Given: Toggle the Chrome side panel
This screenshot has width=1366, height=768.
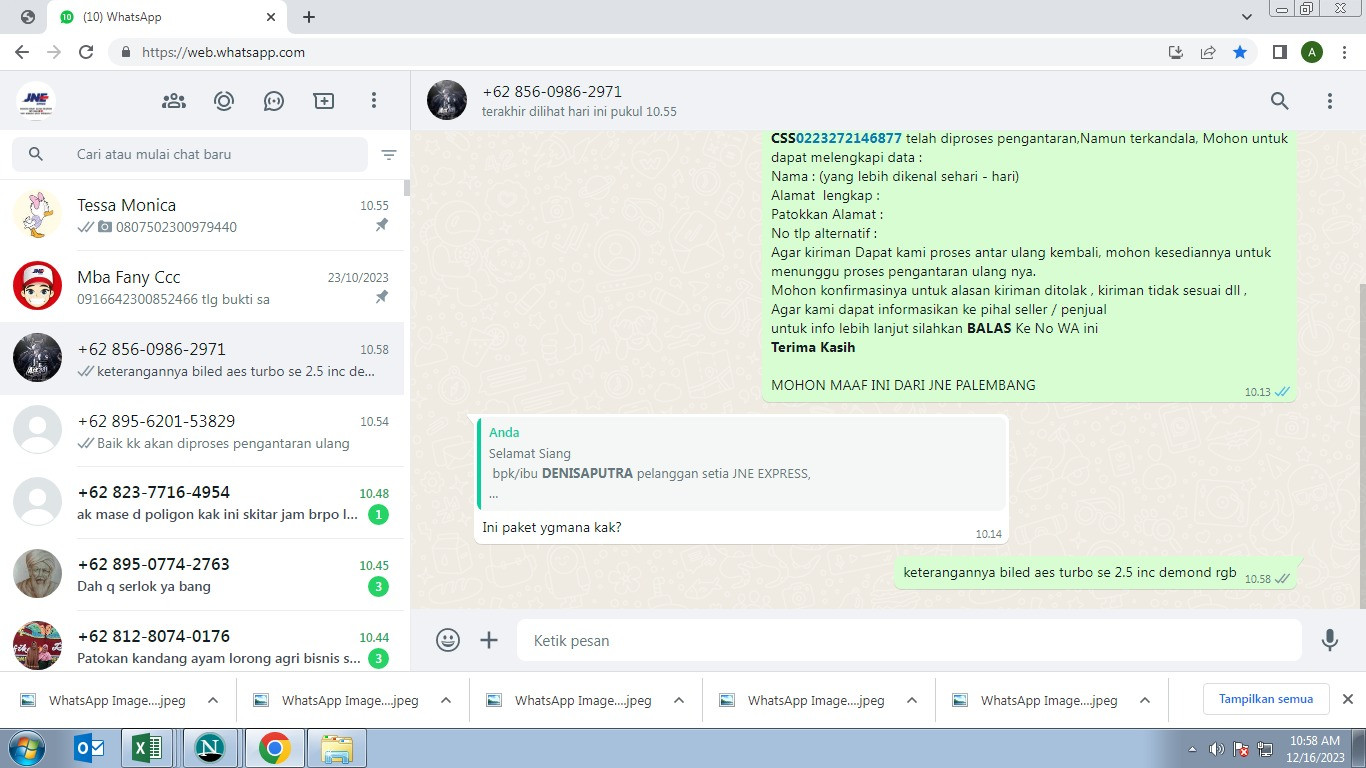Looking at the screenshot, I should click(1279, 52).
